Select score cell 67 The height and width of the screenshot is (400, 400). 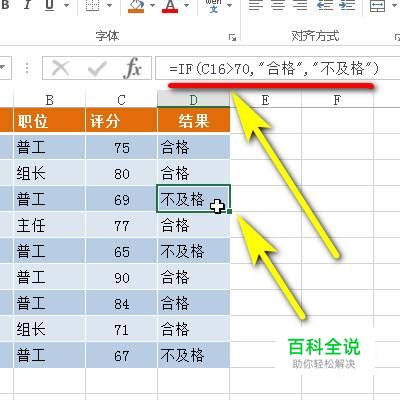pyautogui.click(x=121, y=355)
